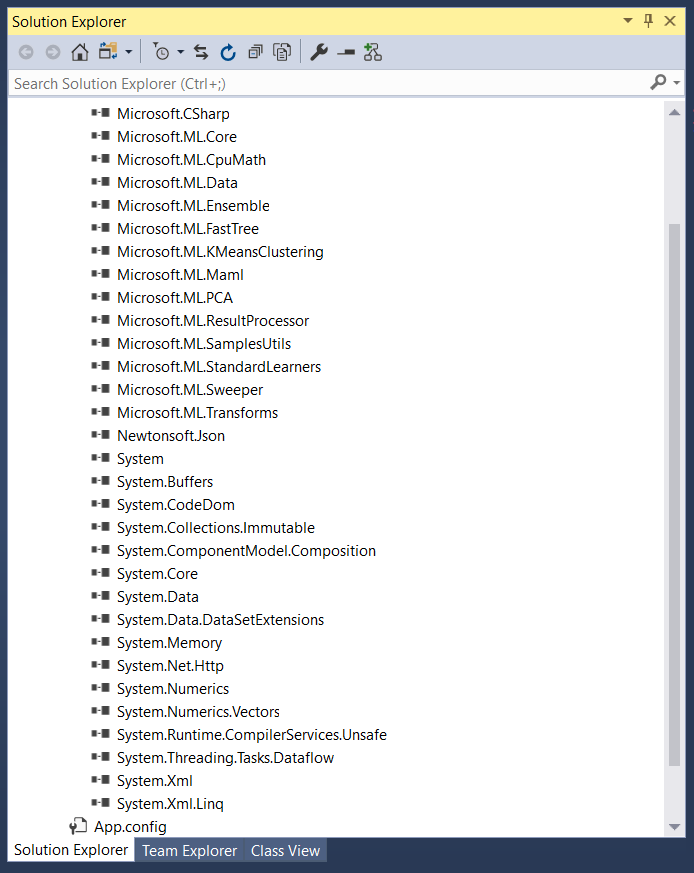Toggle Preview Selected Items icon
This screenshot has height=873, width=694.
coord(346,52)
